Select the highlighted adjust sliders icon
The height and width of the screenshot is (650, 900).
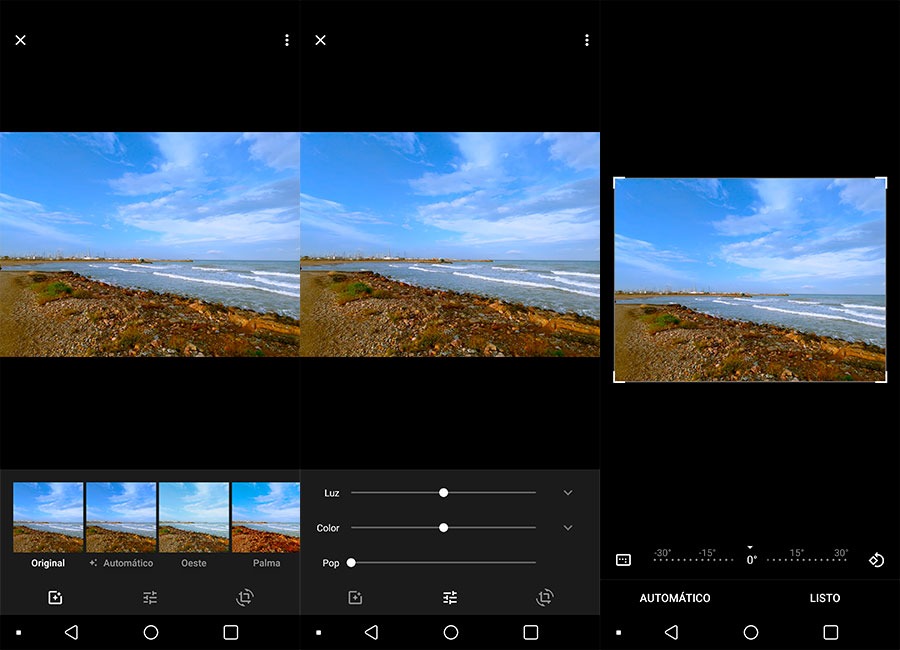(449, 596)
